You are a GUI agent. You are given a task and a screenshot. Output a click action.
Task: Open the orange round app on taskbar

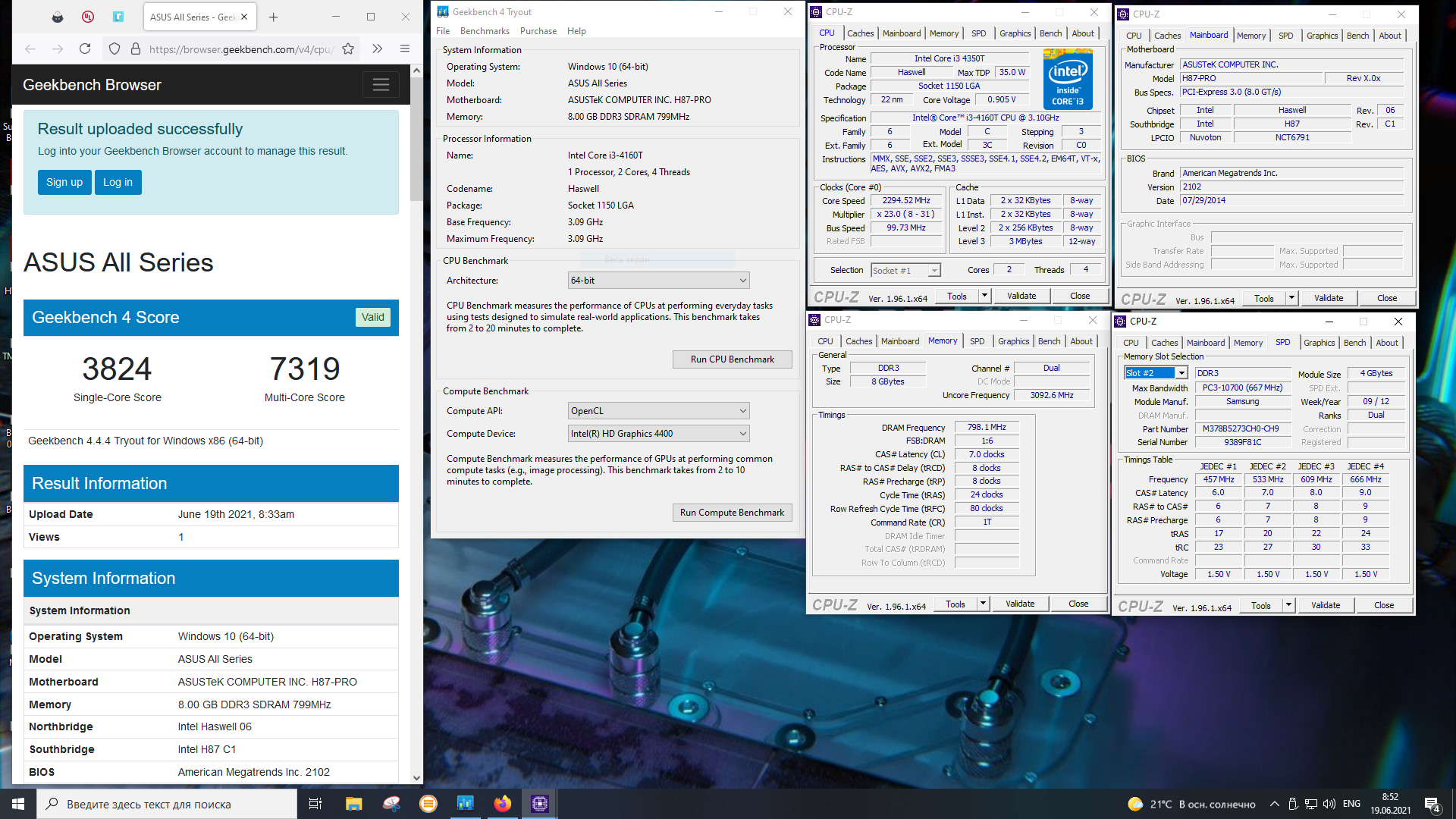[x=428, y=804]
